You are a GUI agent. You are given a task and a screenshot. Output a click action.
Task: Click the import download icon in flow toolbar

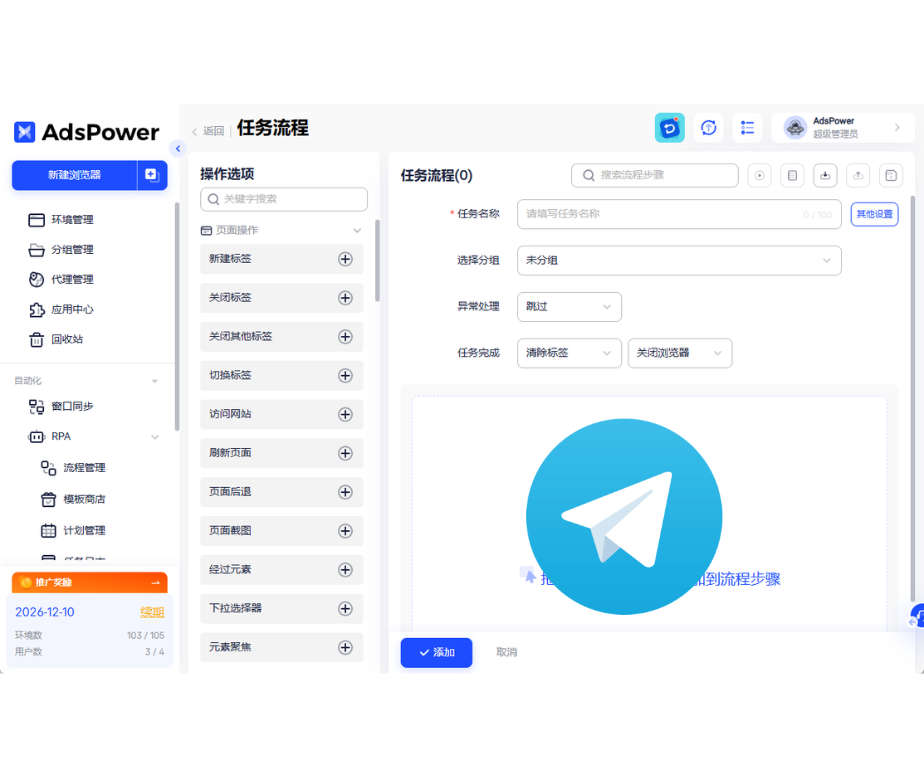point(825,175)
